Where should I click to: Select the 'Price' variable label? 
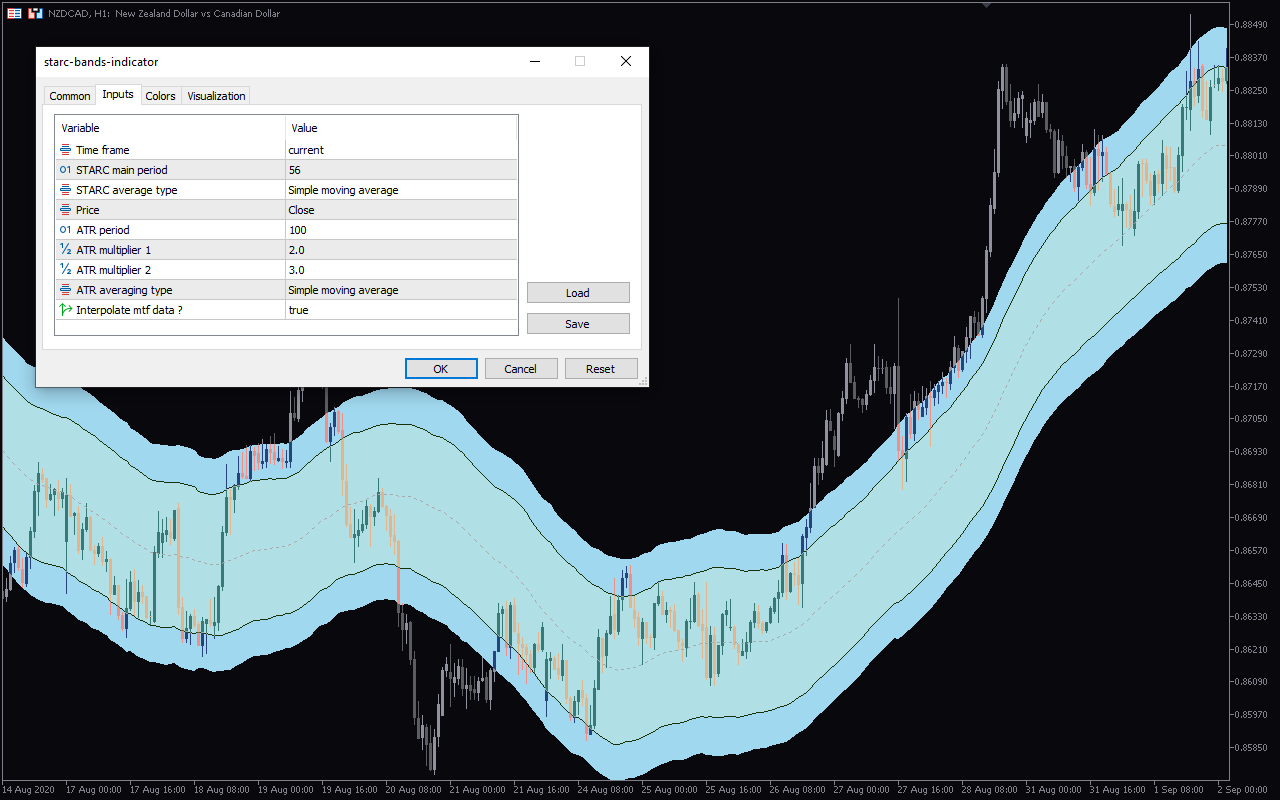[88, 210]
